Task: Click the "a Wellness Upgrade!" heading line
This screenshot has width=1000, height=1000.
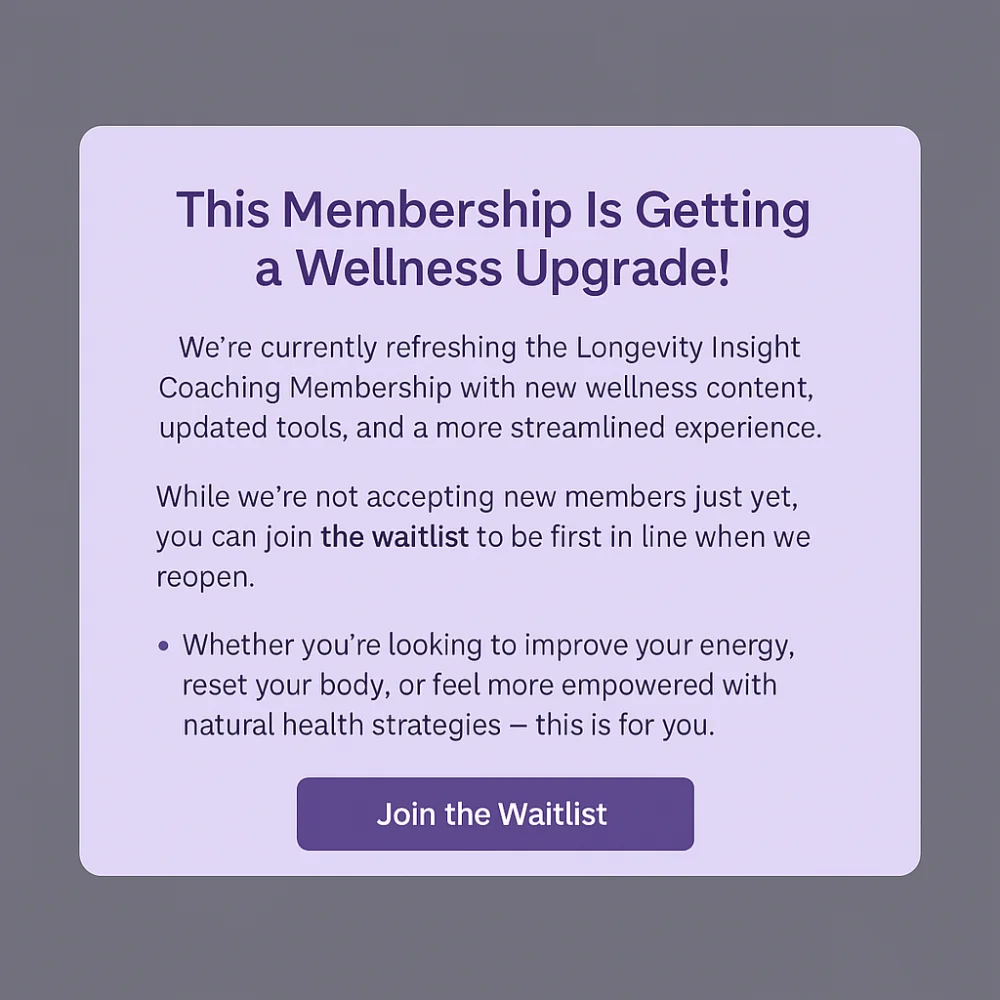Action: point(492,268)
